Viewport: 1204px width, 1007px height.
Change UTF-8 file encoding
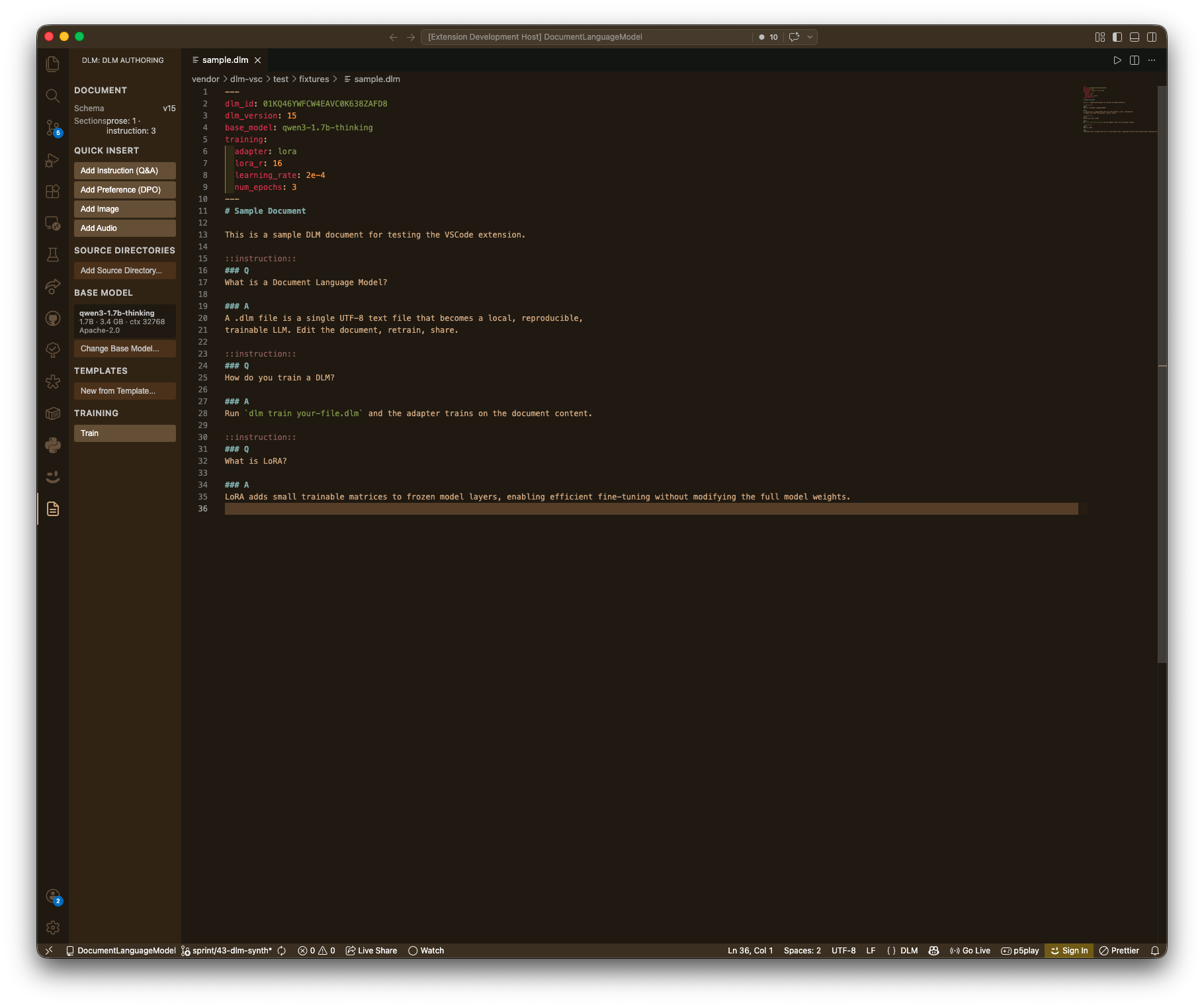point(843,951)
